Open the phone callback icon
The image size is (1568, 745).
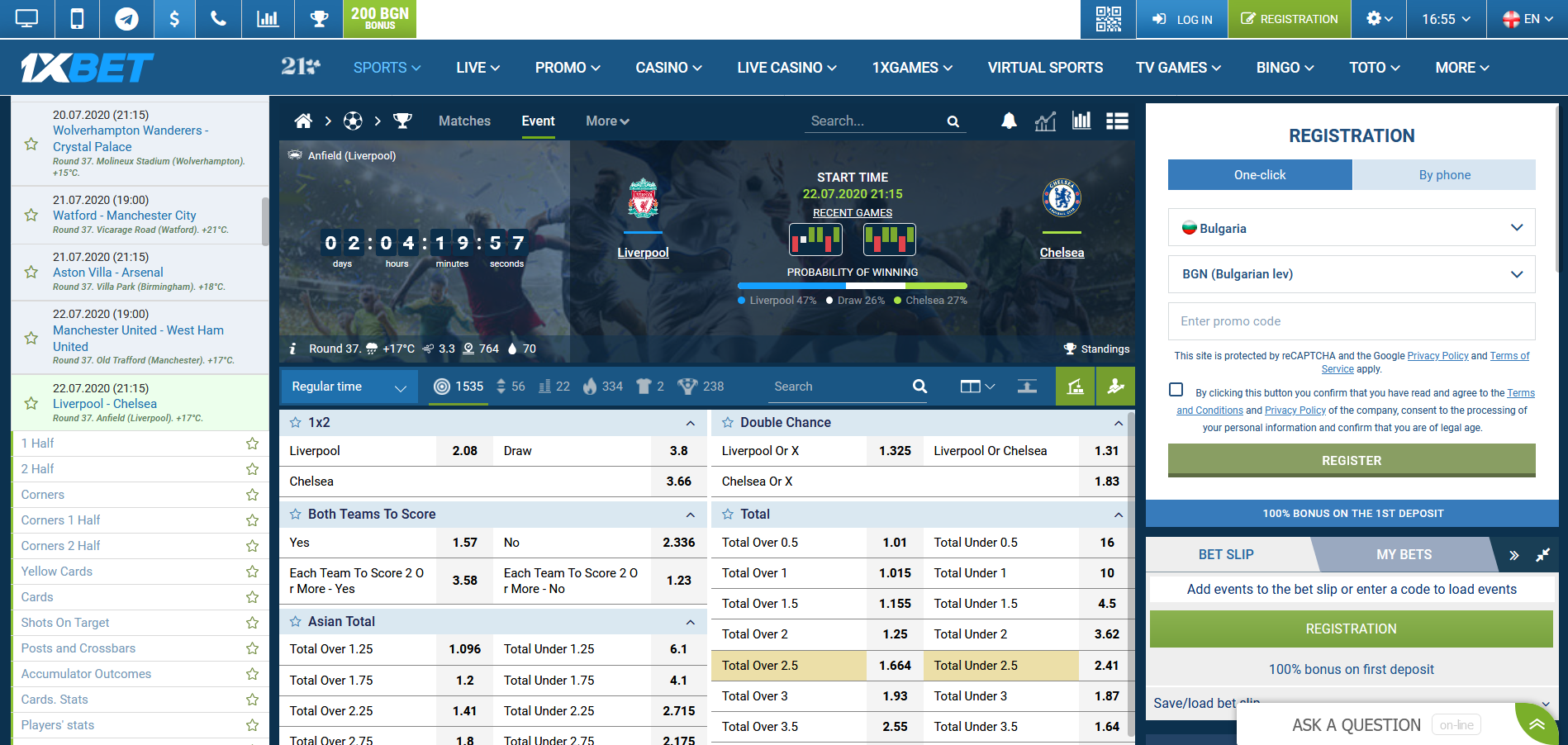coord(219,18)
